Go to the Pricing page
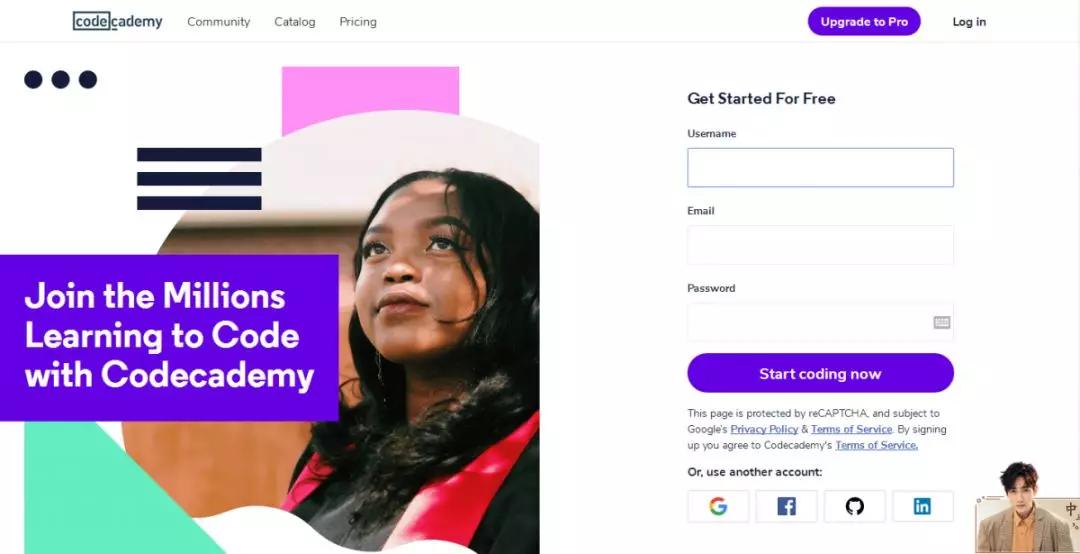 click(x=358, y=21)
